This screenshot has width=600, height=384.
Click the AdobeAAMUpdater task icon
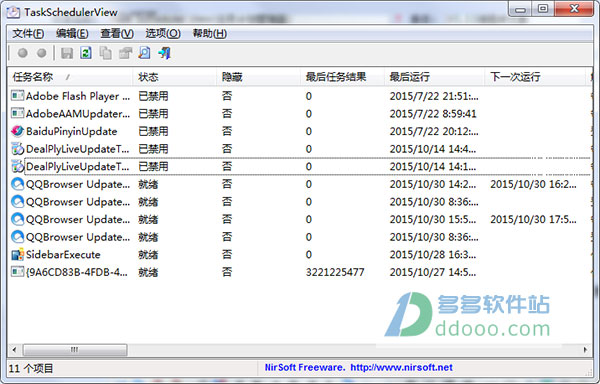click(x=17, y=113)
